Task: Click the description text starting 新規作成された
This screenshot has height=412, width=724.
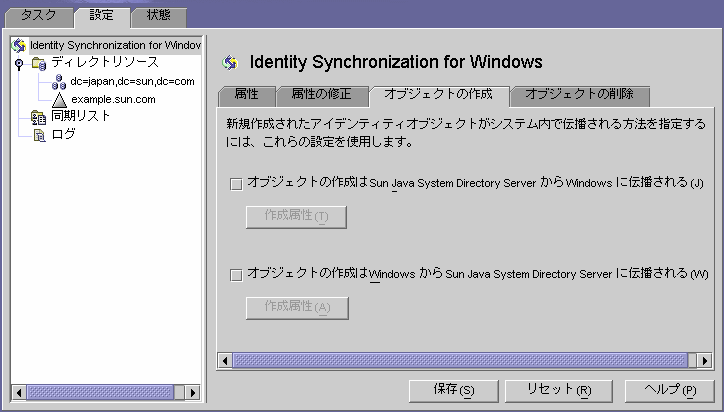Action: tap(465, 133)
